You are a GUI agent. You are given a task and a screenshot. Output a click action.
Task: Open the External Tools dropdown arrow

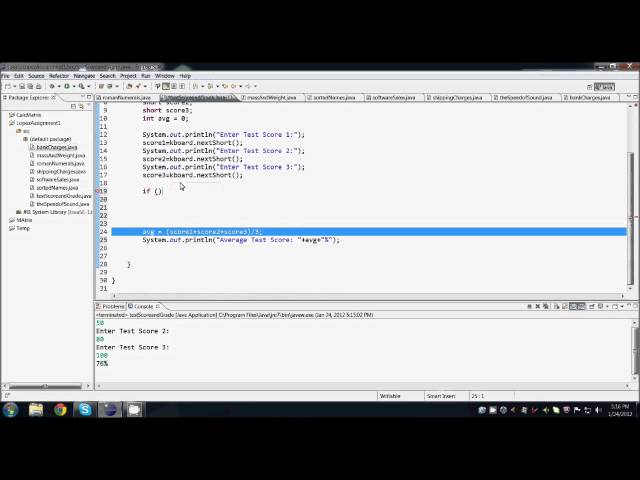point(89,86)
